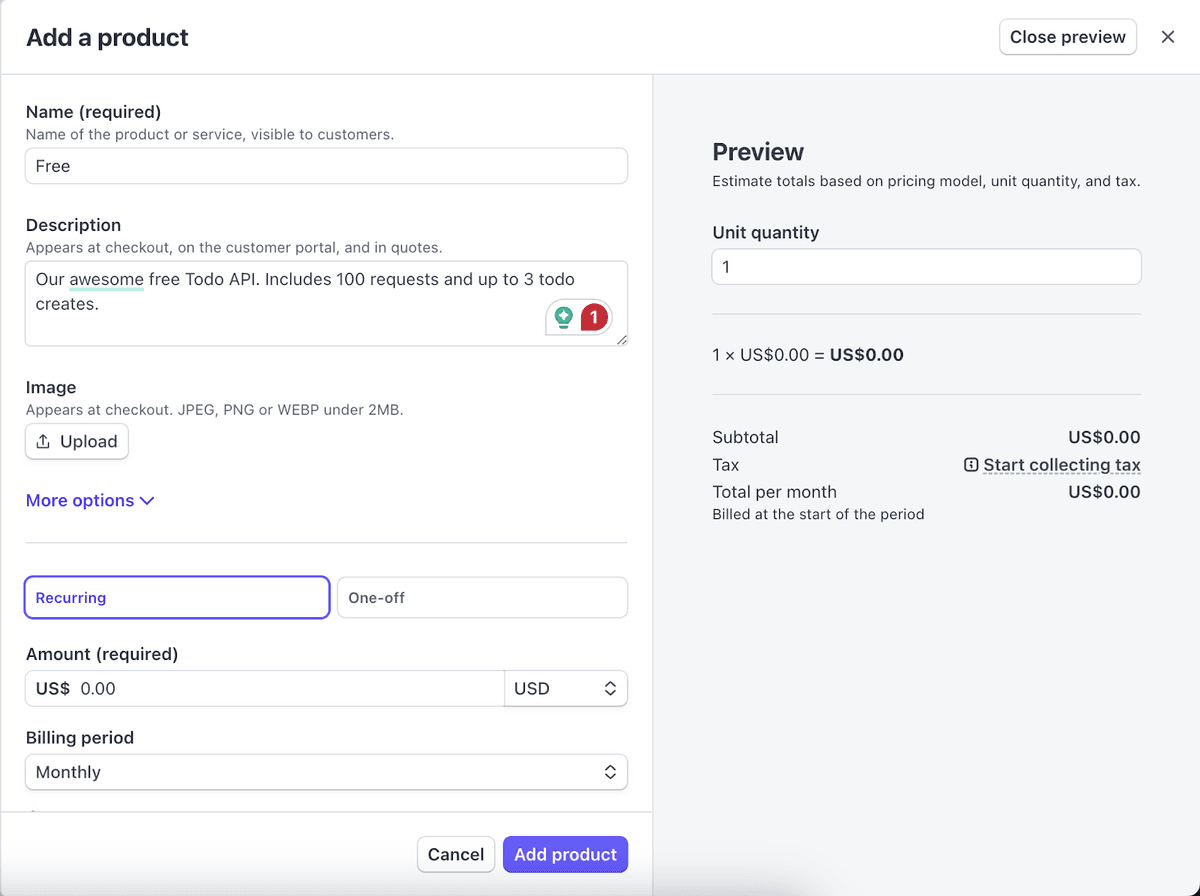This screenshot has width=1200, height=896.
Task: Click the Amount field showing 0.00
Action: tap(264, 688)
